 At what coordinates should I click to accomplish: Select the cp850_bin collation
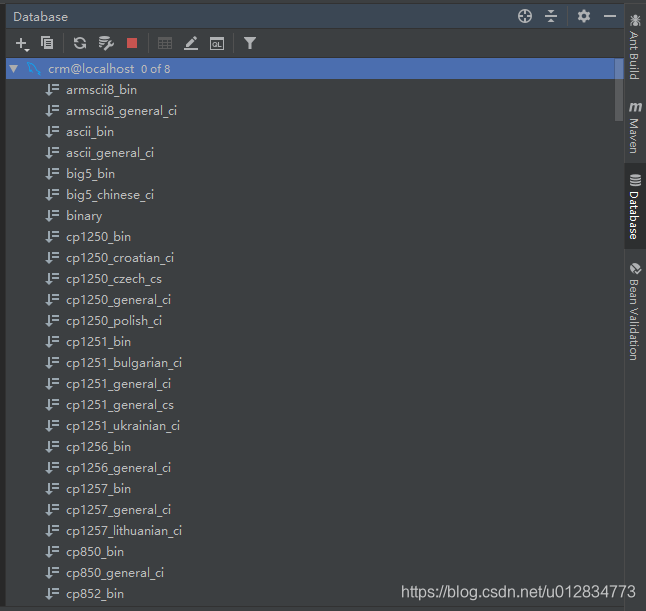tap(95, 552)
